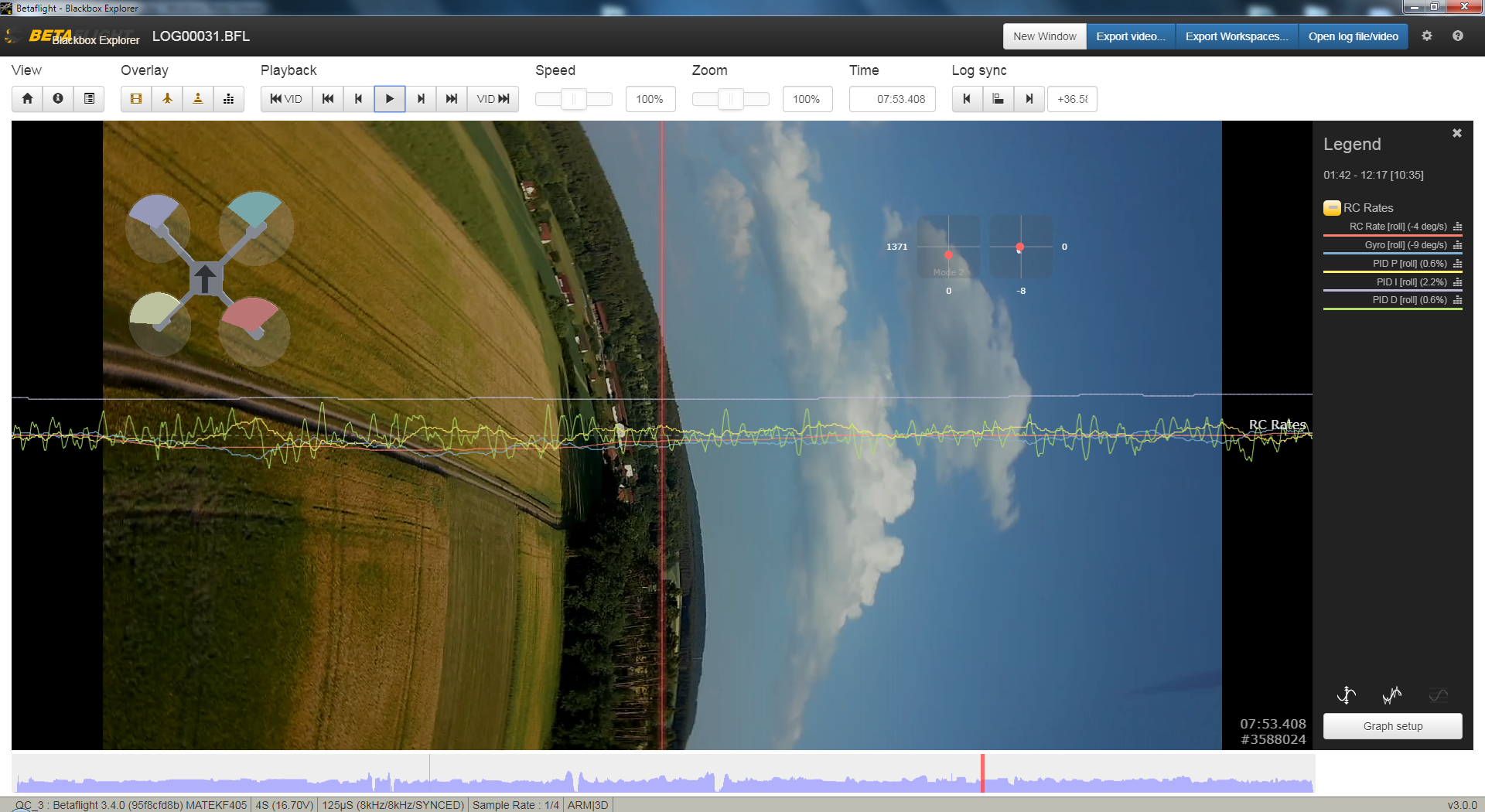Open a log file or video
Image resolution: width=1485 pixels, height=812 pixels.
click(1353, 36)
